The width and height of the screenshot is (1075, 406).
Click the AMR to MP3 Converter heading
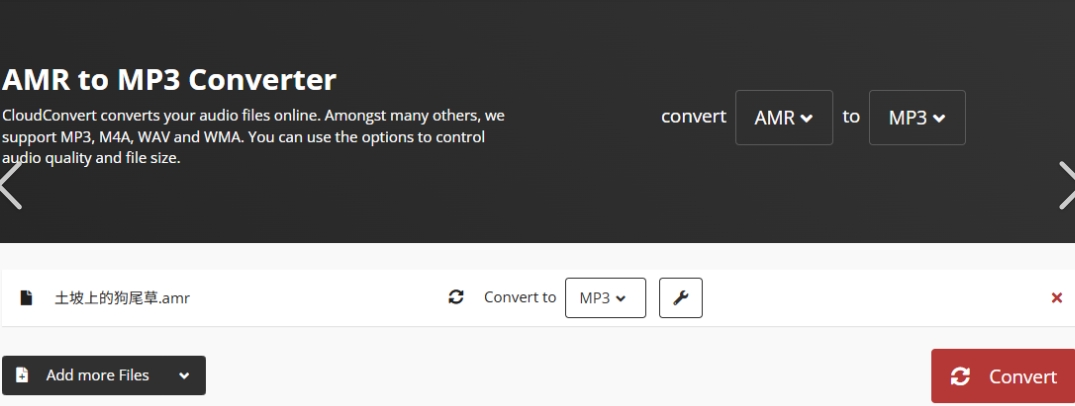[x=169, y=80]
